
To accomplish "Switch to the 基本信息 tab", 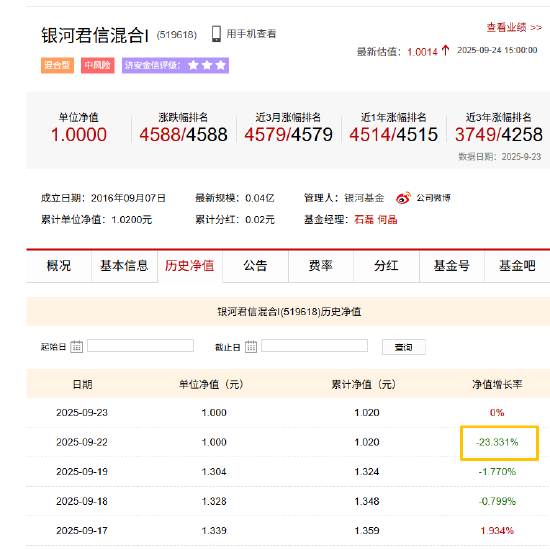I will click(x=124, y=266).
